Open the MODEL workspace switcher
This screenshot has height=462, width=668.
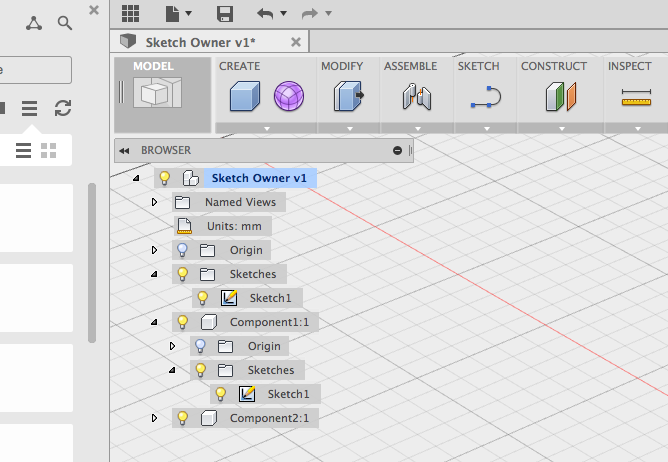(x=162, y=95)
